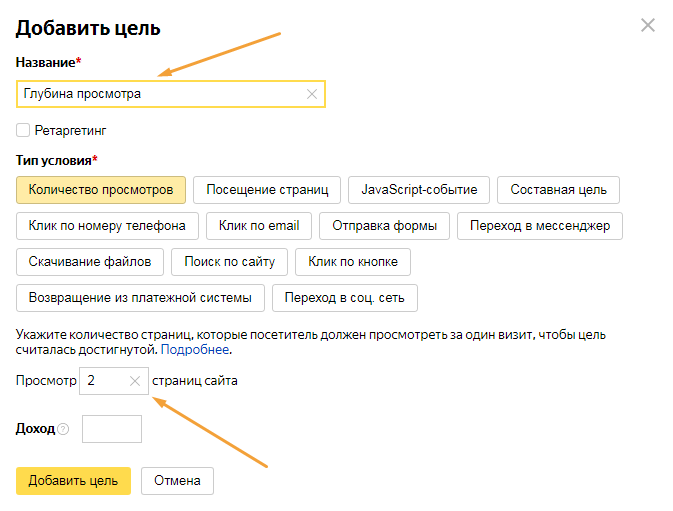
Task: Click the Отмена button
Action: pos(177,481)
